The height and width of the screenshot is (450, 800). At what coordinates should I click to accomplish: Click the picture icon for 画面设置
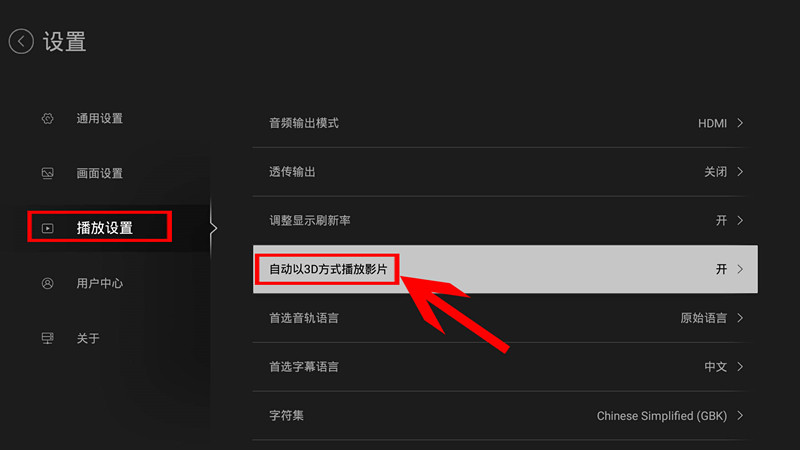pos(47,173)
